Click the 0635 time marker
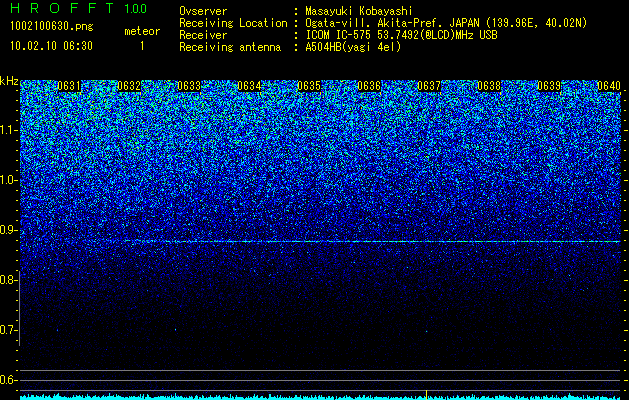The width and height of the screenshot is (629, 400). click(x=309, y=86)
